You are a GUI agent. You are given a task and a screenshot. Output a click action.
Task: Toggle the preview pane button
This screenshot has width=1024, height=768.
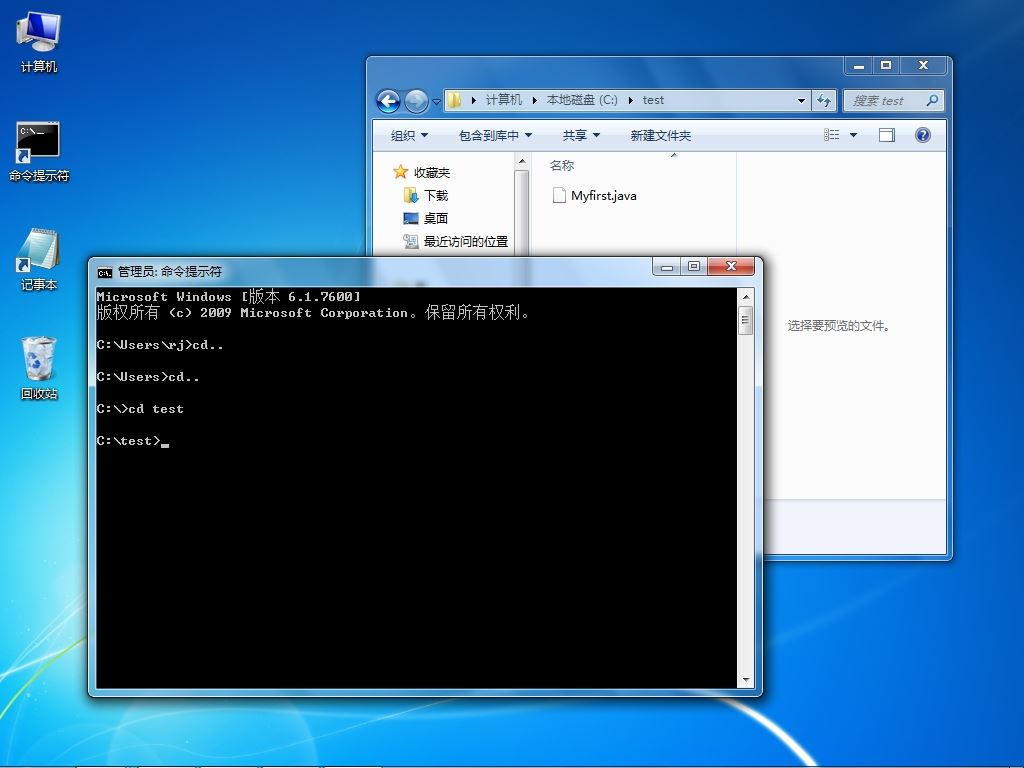pos(887,135)
